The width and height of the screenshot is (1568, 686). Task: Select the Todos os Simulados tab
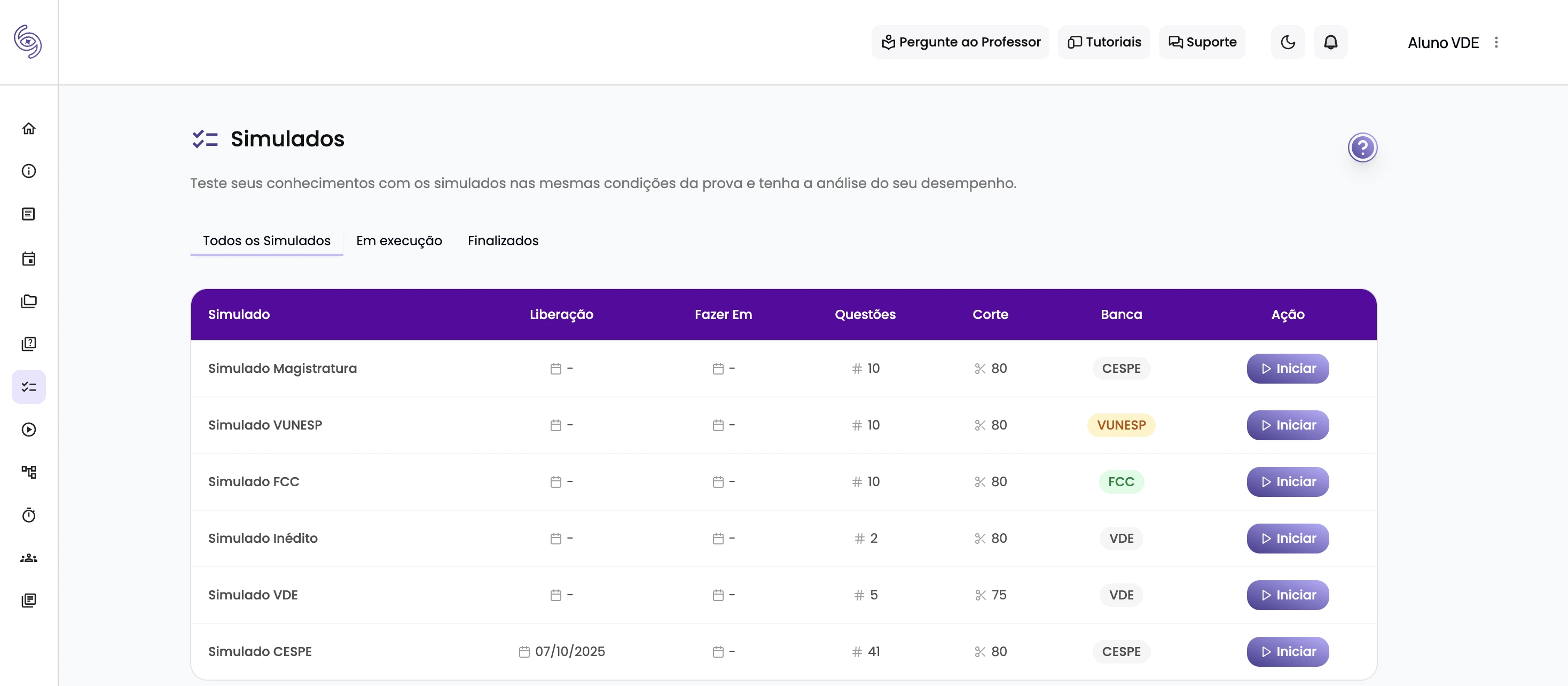coord(266,240)
